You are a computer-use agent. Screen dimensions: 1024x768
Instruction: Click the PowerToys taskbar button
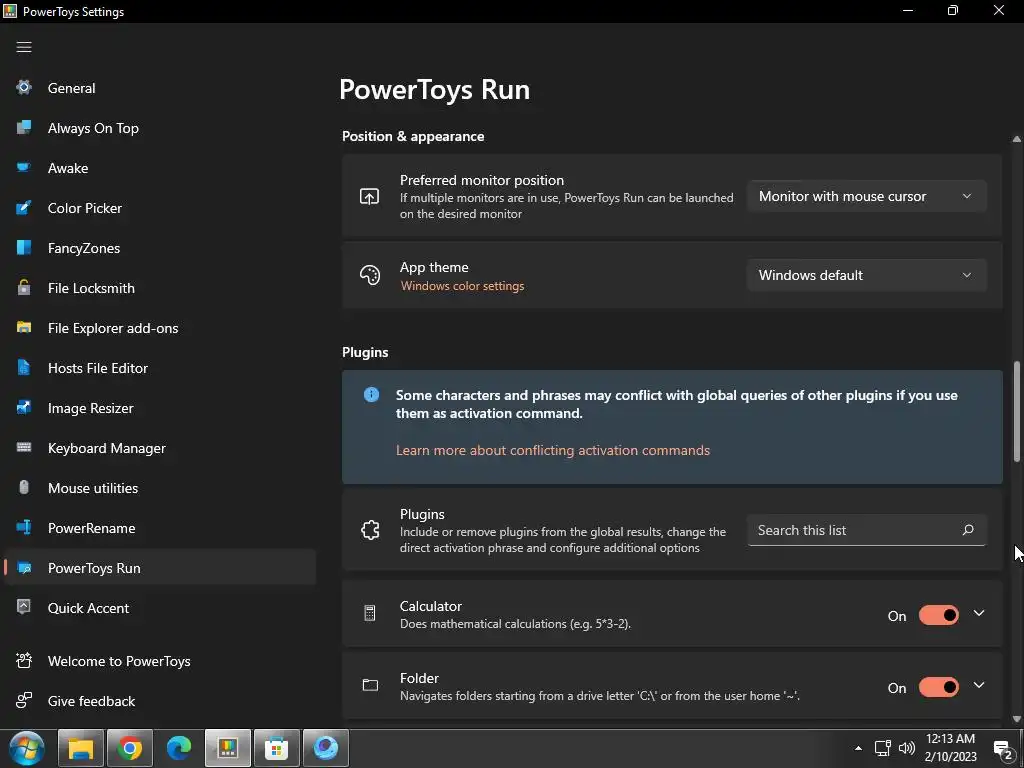228,748
